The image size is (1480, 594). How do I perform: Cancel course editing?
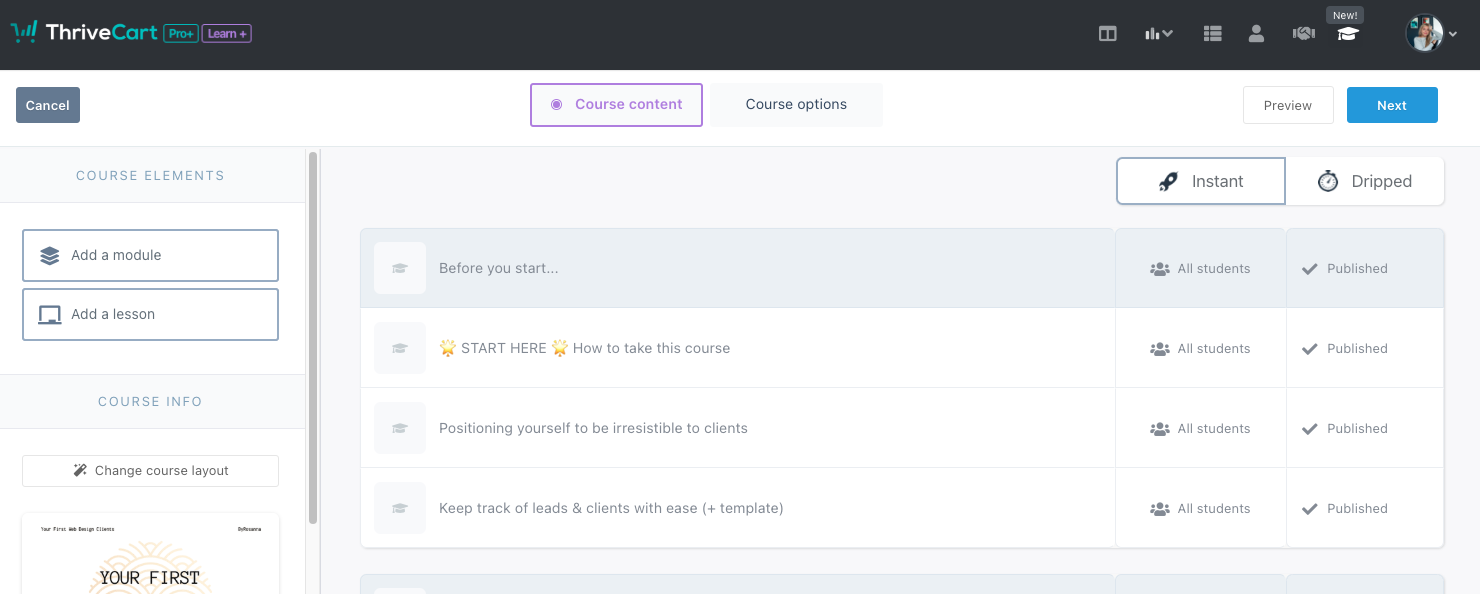pyautogui.click(x=48, y=105)
